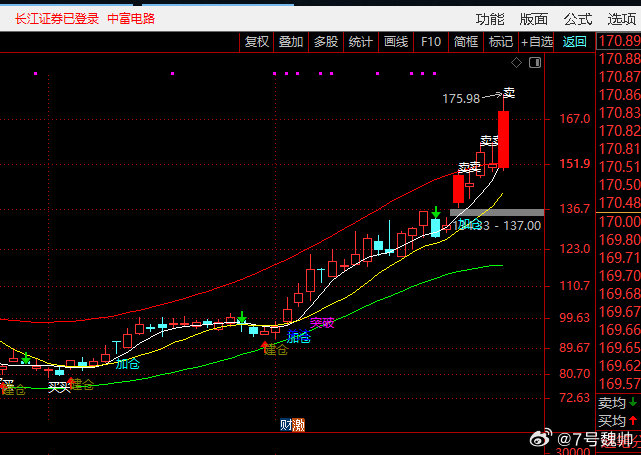Viewport: 641px width, 455px height.
Task: Click the 复权 toolbar button
Action: point(257,42)
